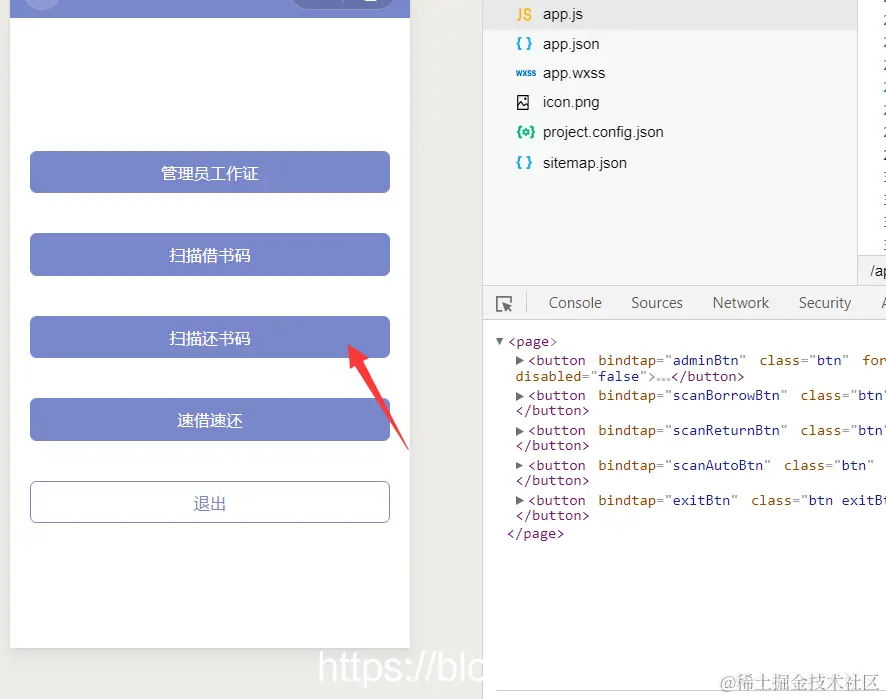Click the braces icon beside app.json
The height and width of the screenshot is (699, 886).
(x=524, y=44)
